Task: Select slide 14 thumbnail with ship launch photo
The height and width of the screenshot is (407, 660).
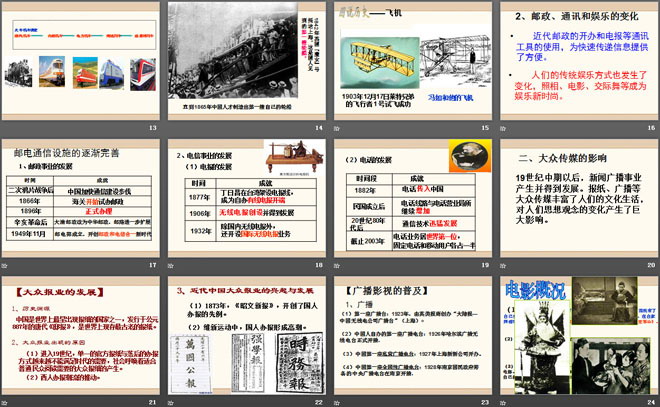Action: pyautogui.click(x=247, y=61)
